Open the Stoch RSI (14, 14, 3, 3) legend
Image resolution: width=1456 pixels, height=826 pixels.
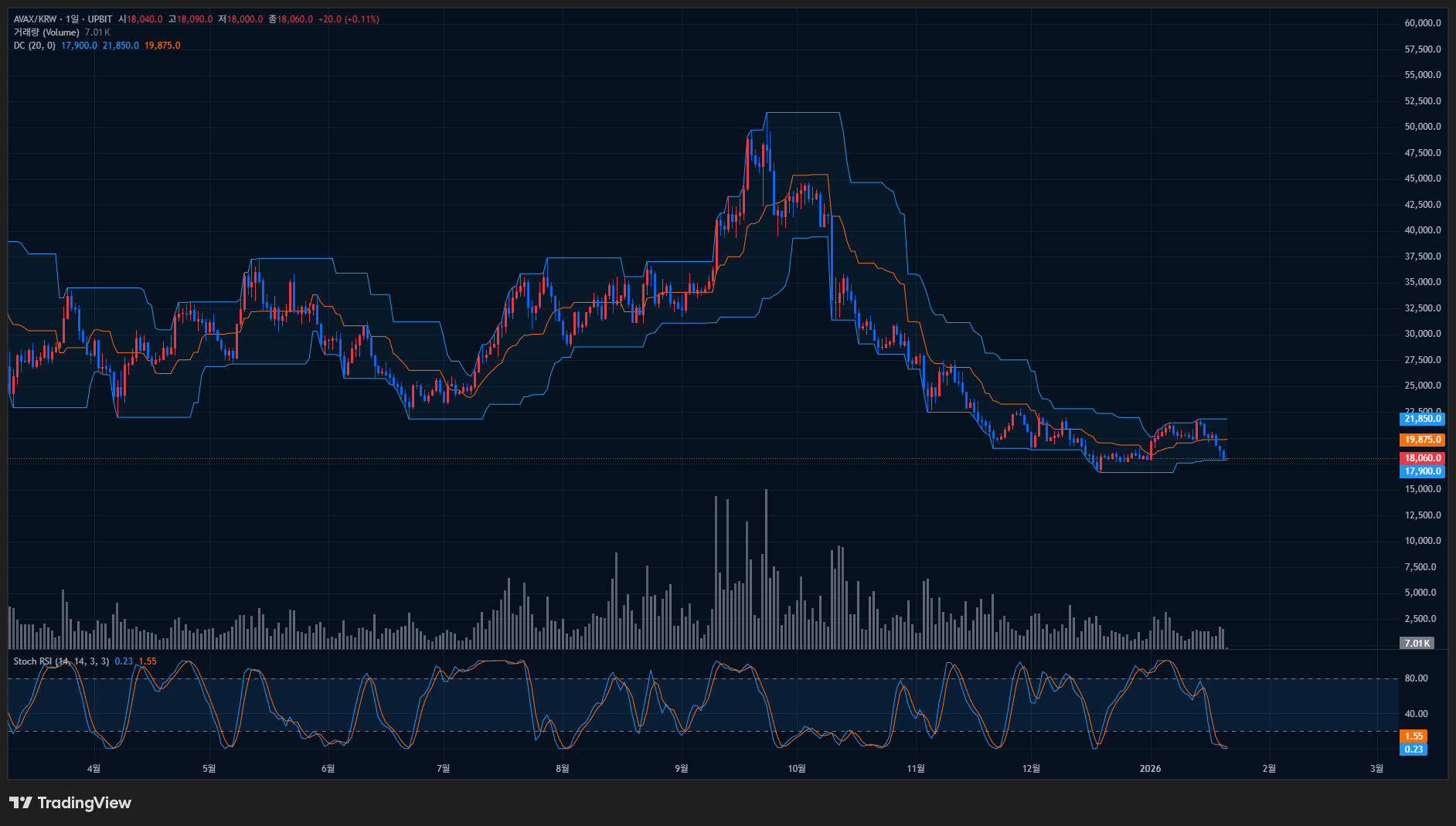tap(61, 661)
